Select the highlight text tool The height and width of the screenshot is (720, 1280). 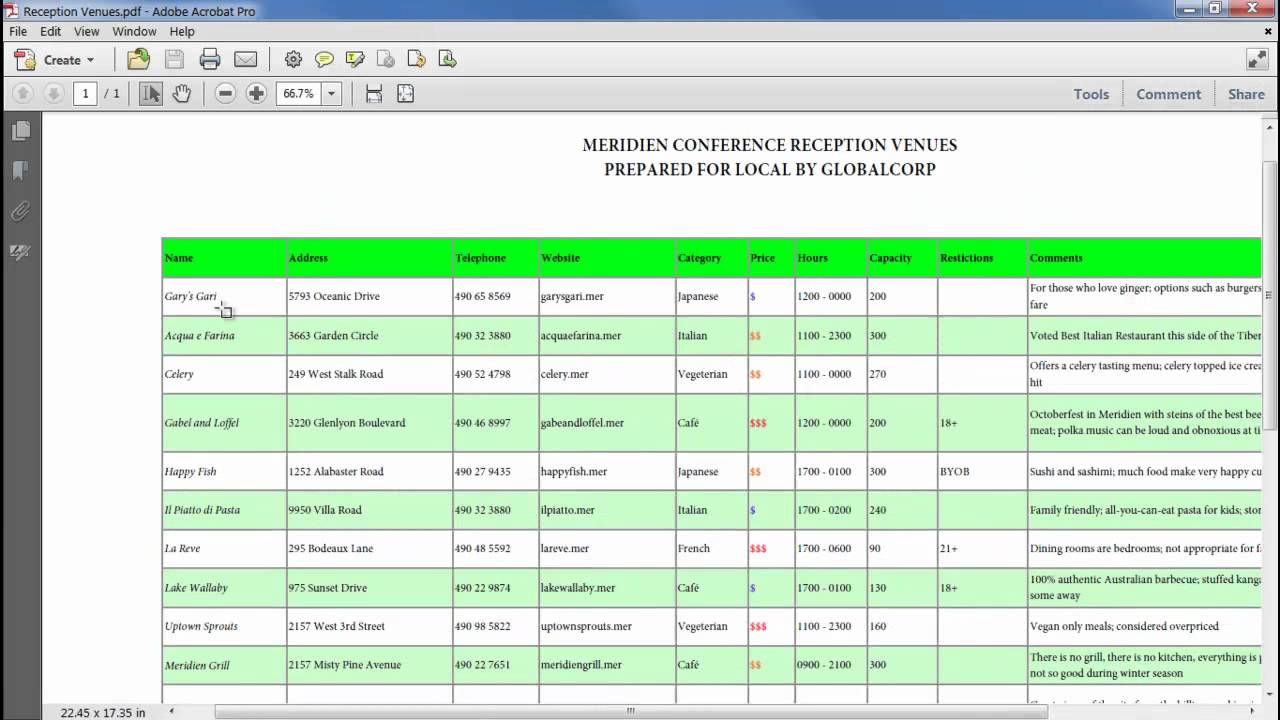click(355, 60)
